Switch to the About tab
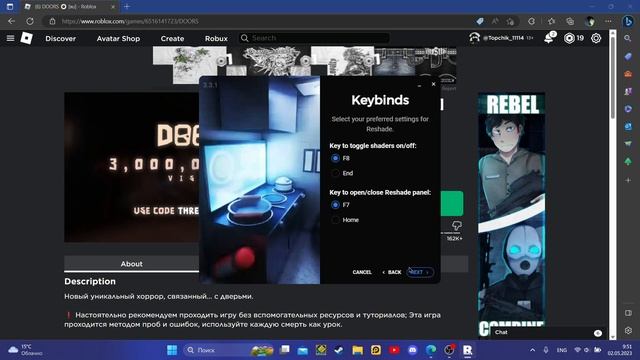This screenshot has height=360, width=640. (131, 264)
